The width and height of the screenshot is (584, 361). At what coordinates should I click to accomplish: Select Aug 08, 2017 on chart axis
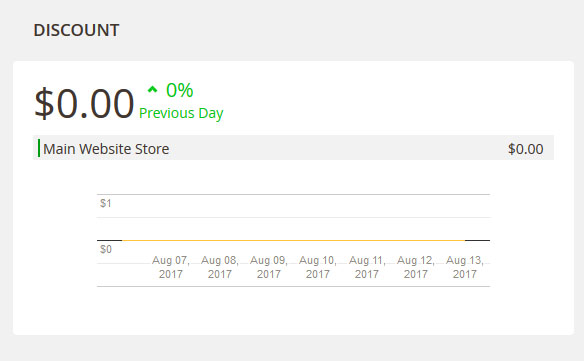pyautogui.click(x=220, y=267)
